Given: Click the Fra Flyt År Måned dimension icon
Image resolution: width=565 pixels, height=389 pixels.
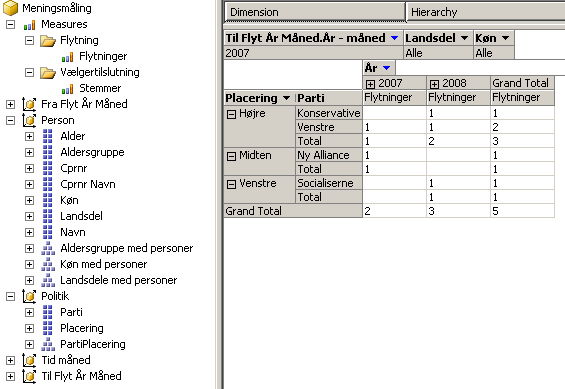Looking at the screenshot, I should click(x=29, y=104).
